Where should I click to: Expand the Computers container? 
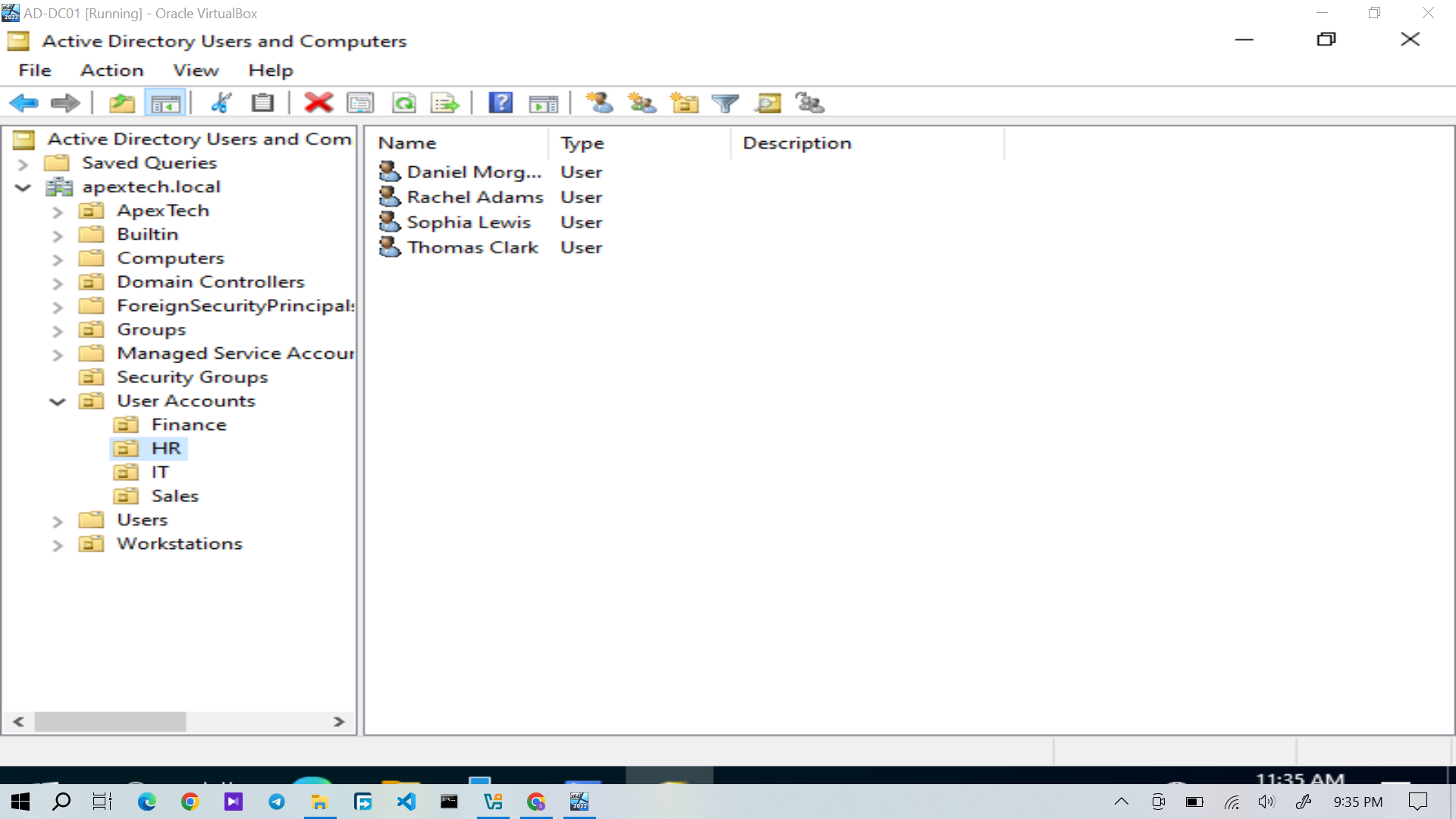pyautogui.click(x=58, y=259)
